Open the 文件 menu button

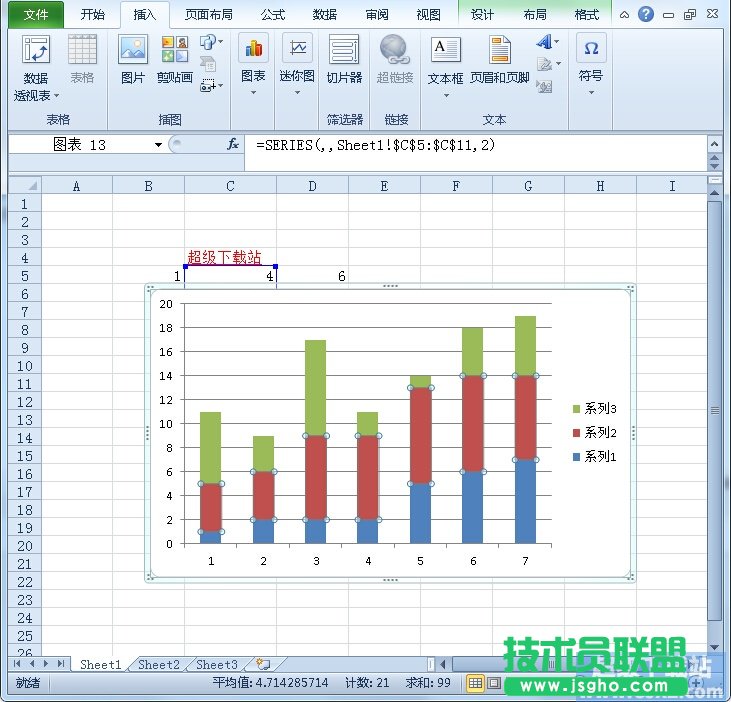pos(36,15)
